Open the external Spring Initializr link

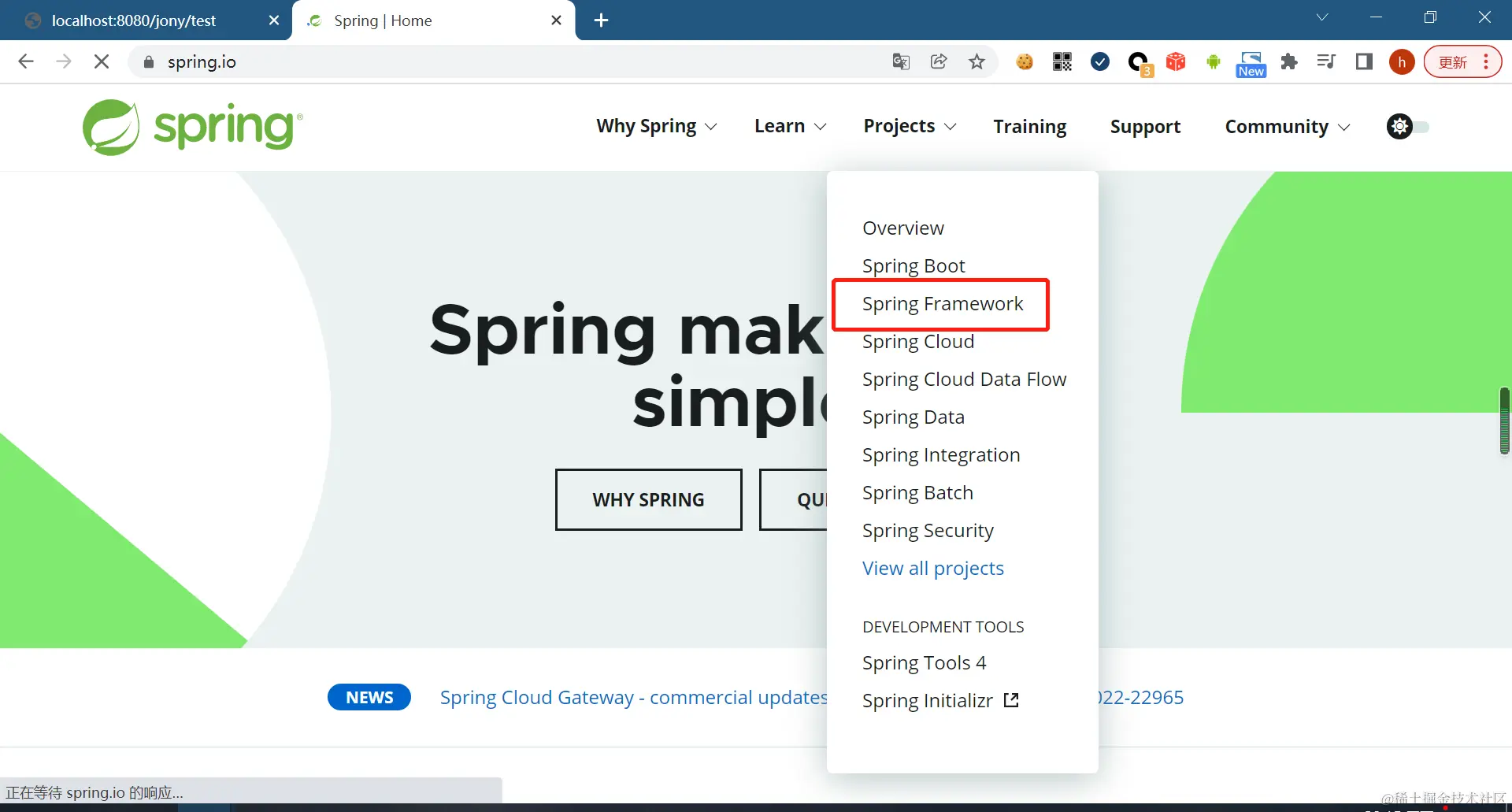pos(940,701)
